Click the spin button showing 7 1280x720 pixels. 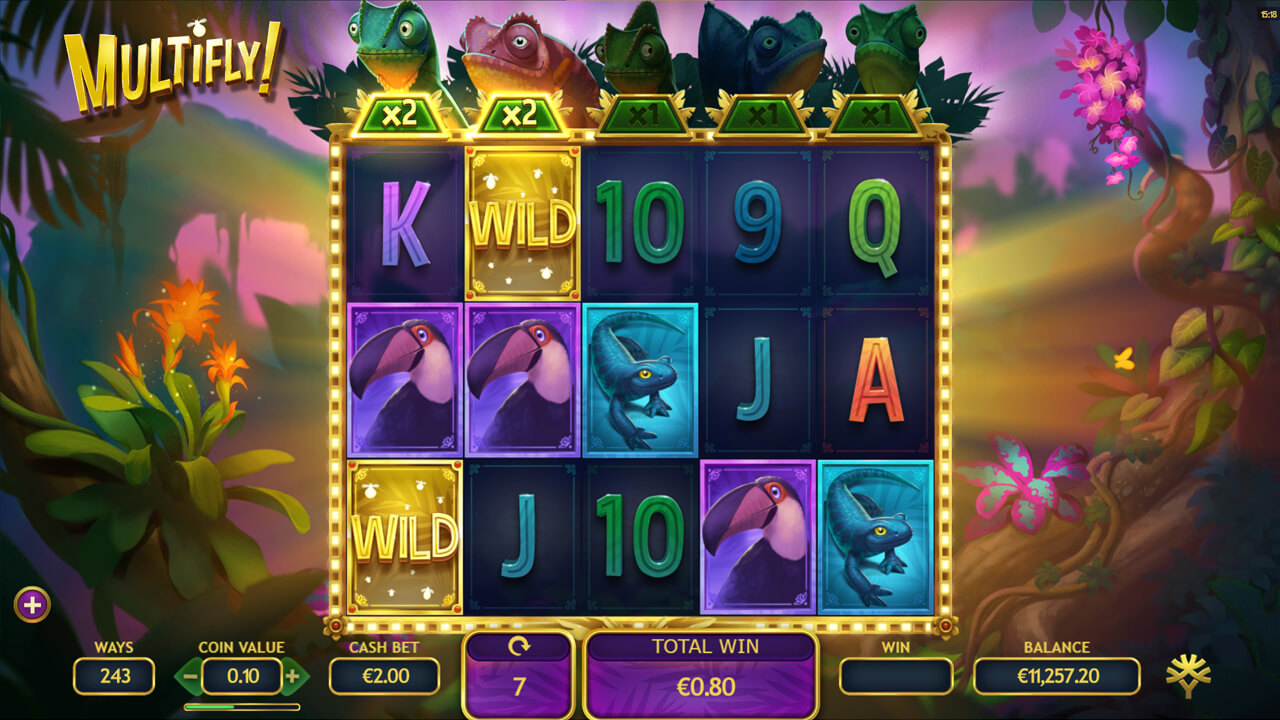pyautogui.click(x=518, y=674)
